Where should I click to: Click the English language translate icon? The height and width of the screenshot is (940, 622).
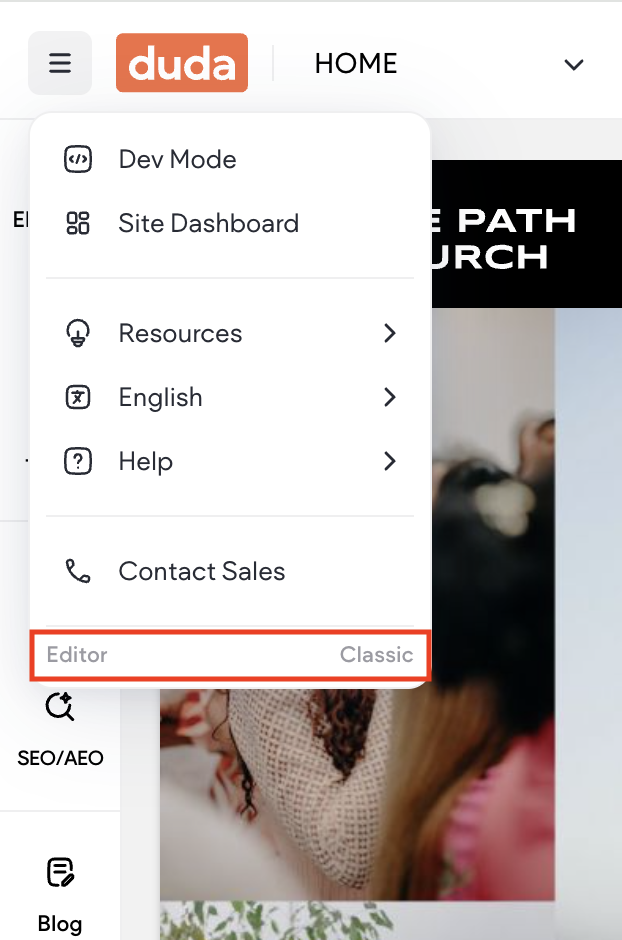(x=78, y=397)
